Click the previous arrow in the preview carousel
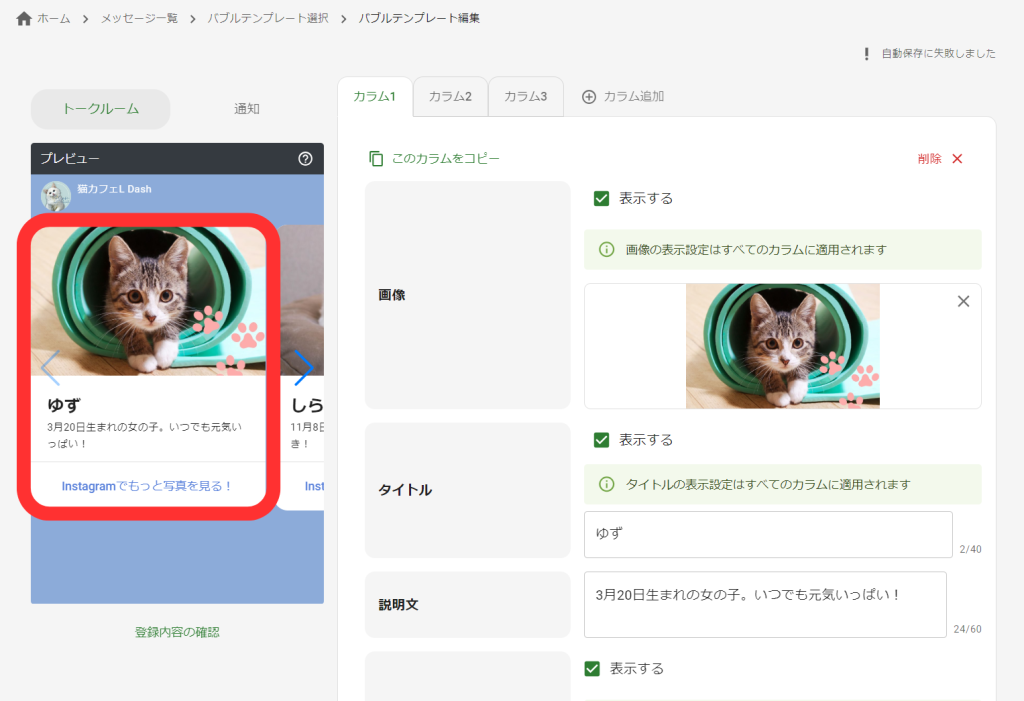Screen dimensions: 1024x701 point(51,367)
